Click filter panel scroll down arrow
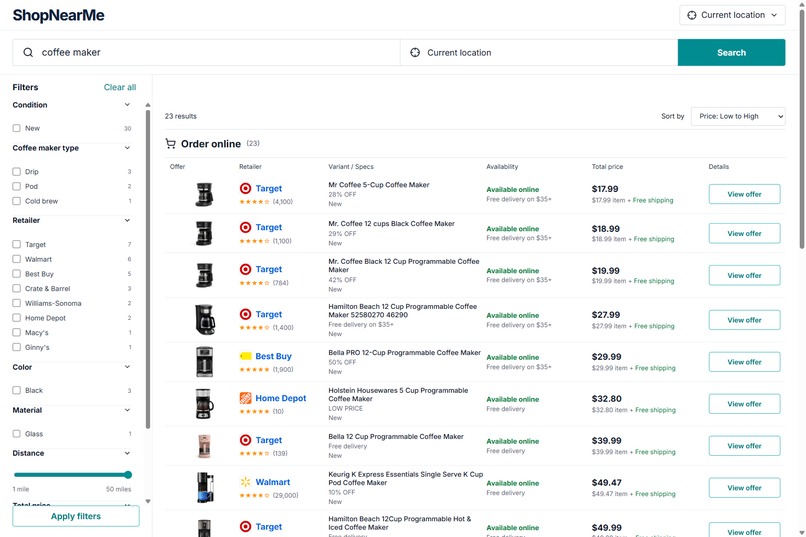Screen dimensions: 806x537 pos(148,501)
